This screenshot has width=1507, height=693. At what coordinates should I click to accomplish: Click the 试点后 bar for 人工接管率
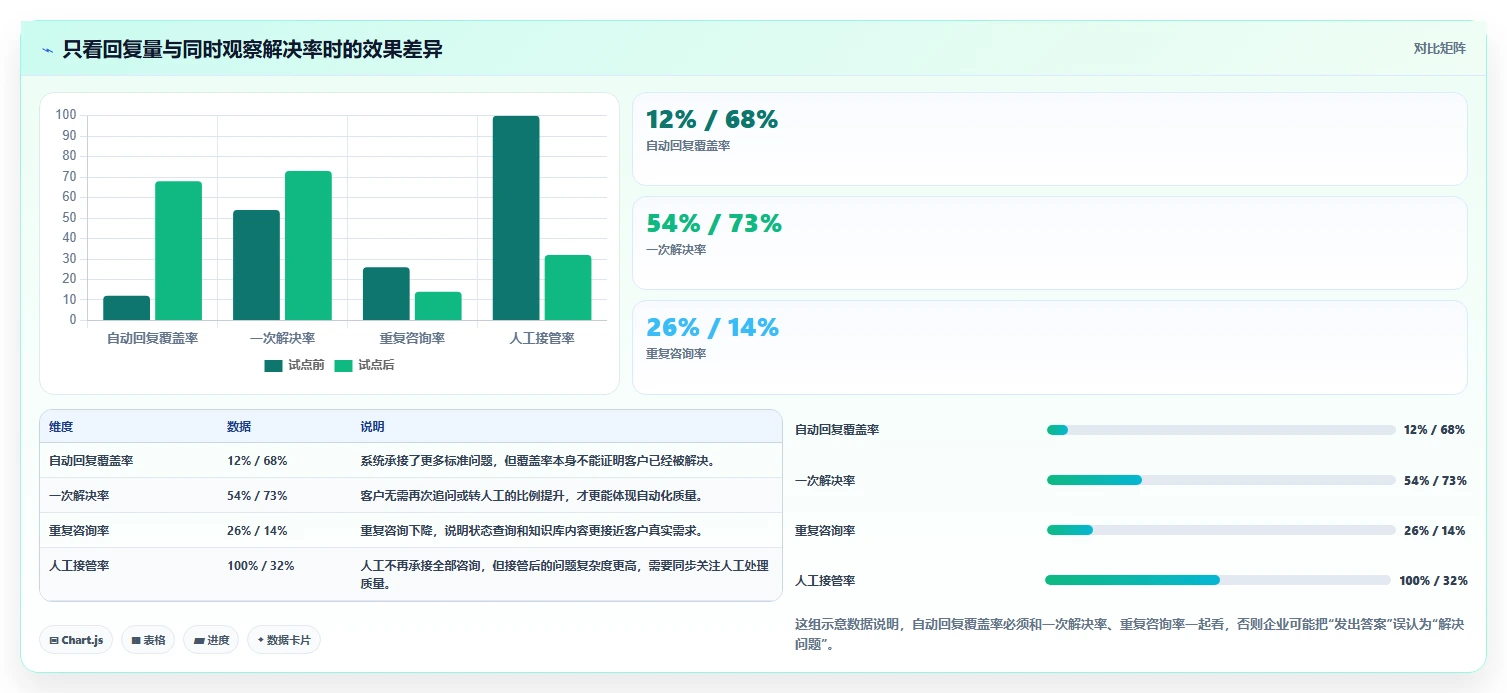tap(568, 287)
